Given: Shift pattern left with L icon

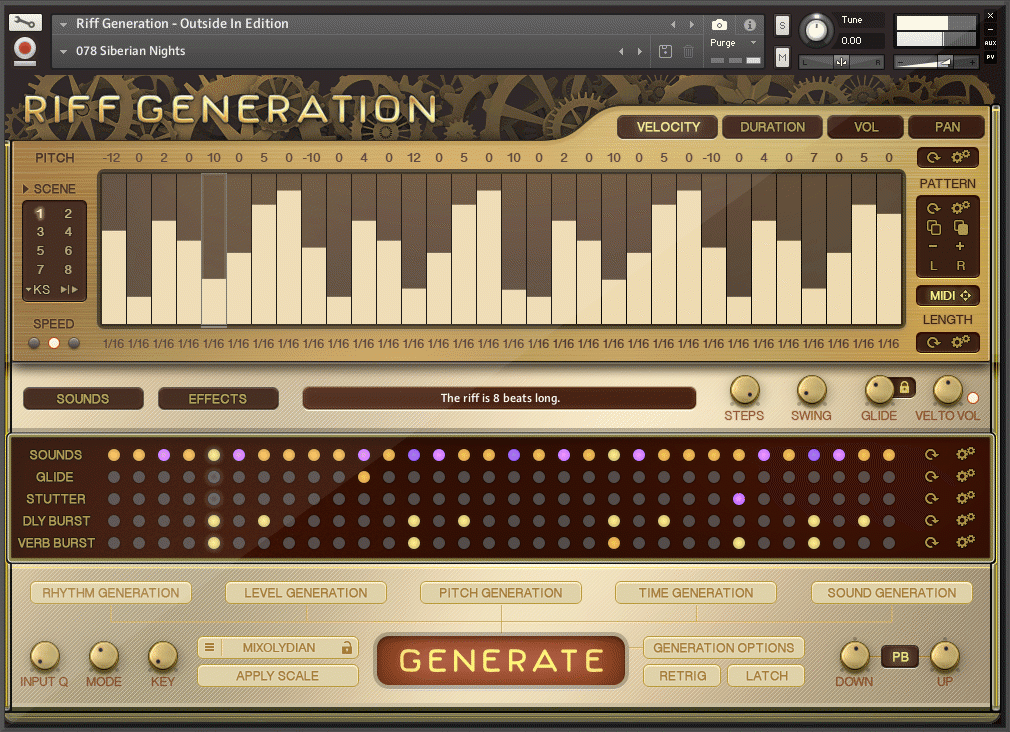Looking at the screenshot, I should pyautogui.click(x=933, y=265).
